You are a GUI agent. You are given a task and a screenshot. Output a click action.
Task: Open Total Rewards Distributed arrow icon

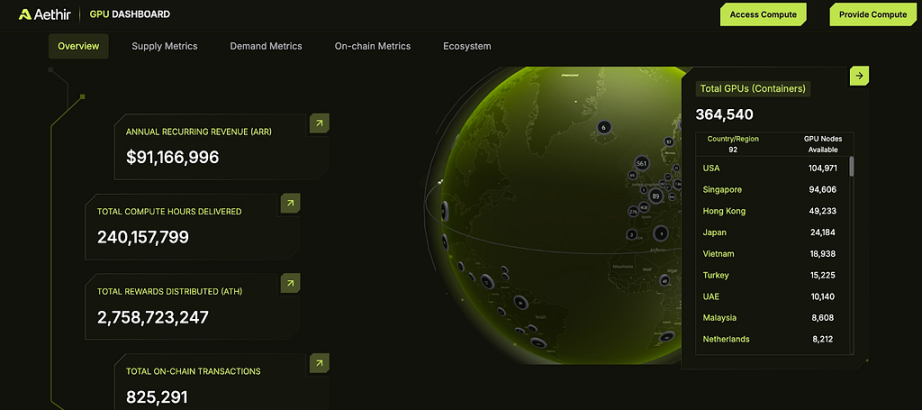(x=290, y=283)
